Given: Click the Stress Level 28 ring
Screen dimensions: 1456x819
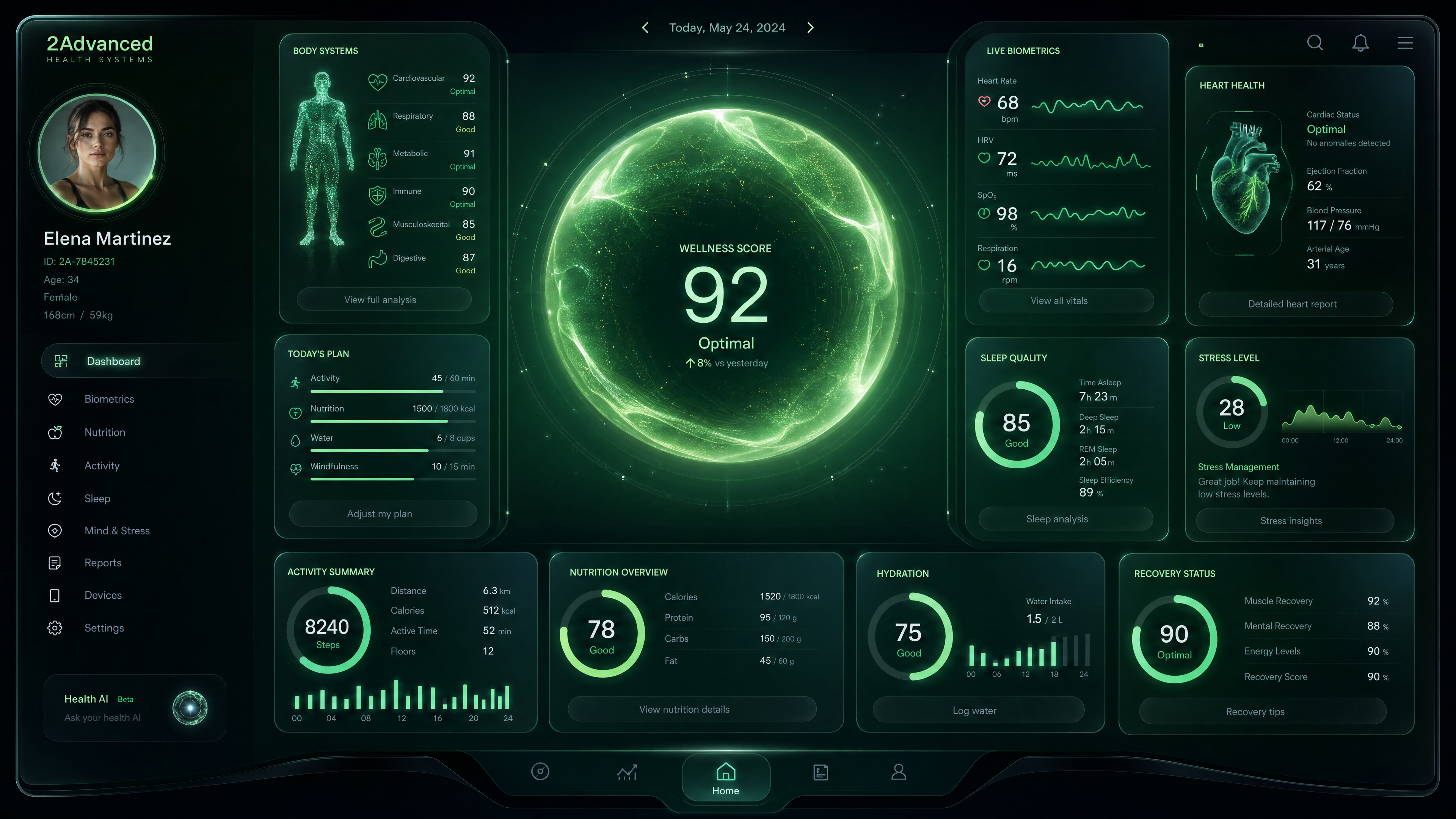Looking at the screenshot, I should tap(1232, 413).
